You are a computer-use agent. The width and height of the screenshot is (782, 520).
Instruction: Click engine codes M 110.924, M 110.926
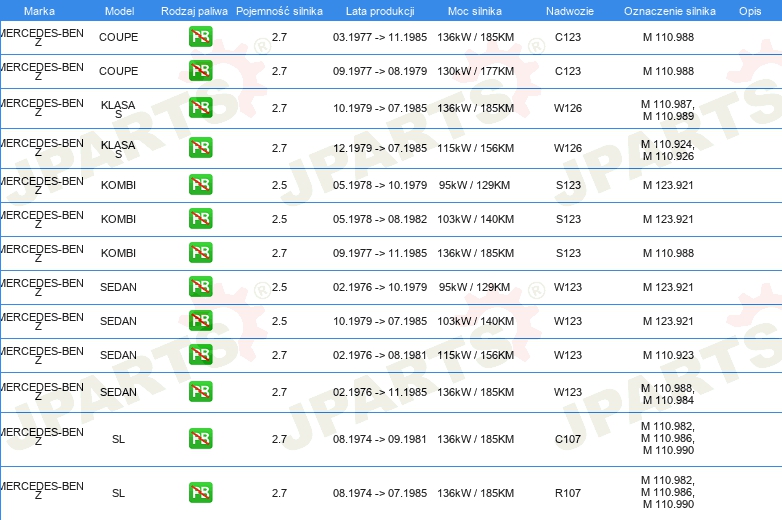point(668,150)
